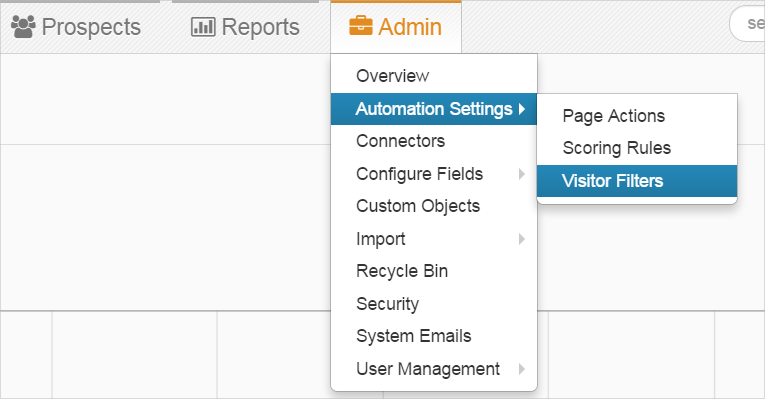Choose Page Actions in the submenu
This screenshot has width=765, height=399.
pyautogui.click(x=637, y=116)
